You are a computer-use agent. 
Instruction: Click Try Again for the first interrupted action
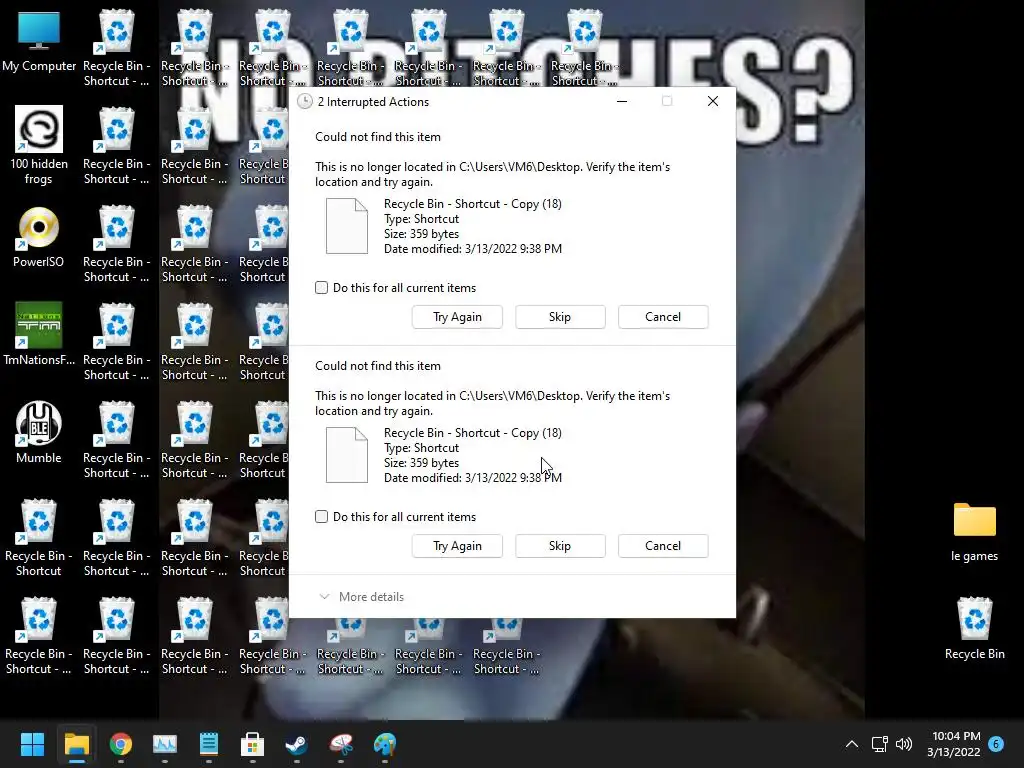point(457,317)
